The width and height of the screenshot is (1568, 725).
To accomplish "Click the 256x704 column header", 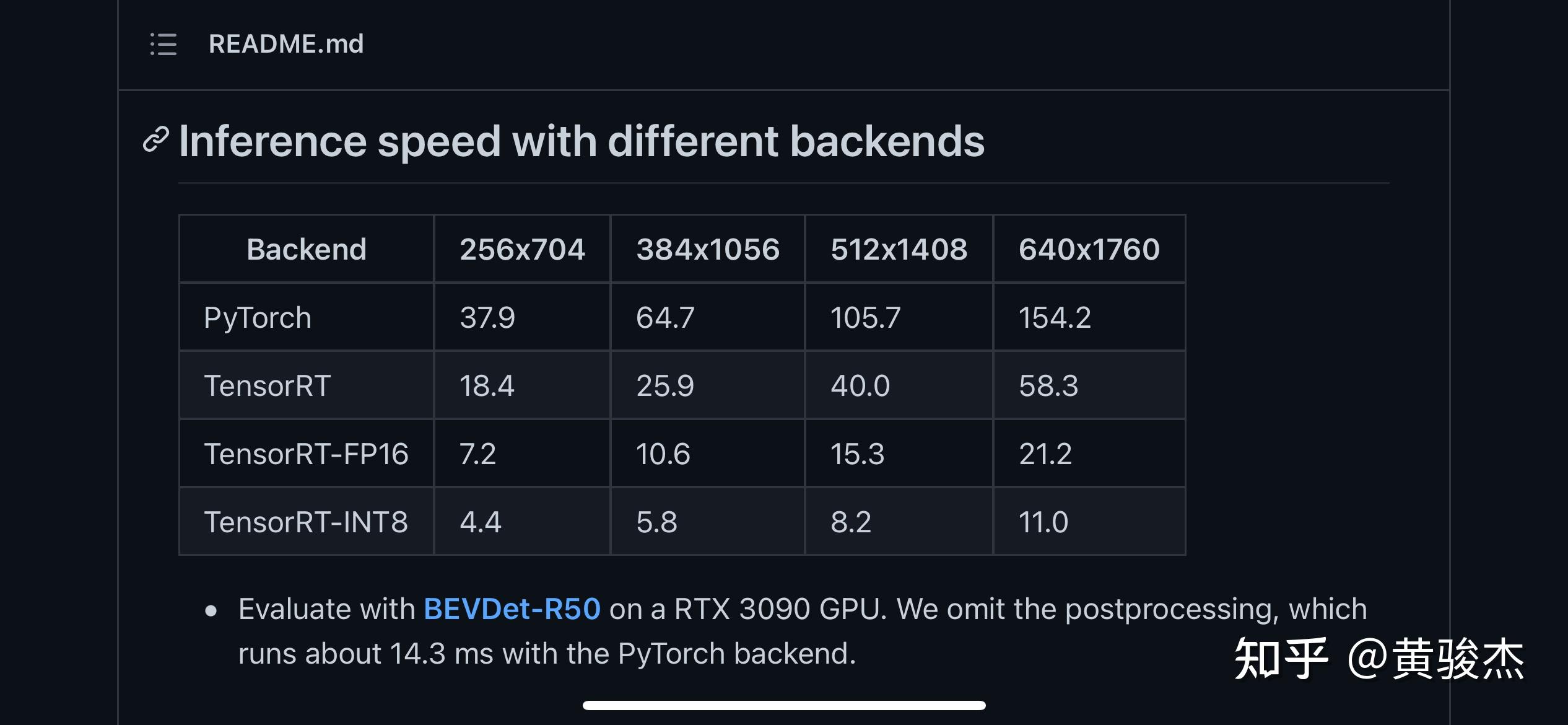I will [522, 249].
